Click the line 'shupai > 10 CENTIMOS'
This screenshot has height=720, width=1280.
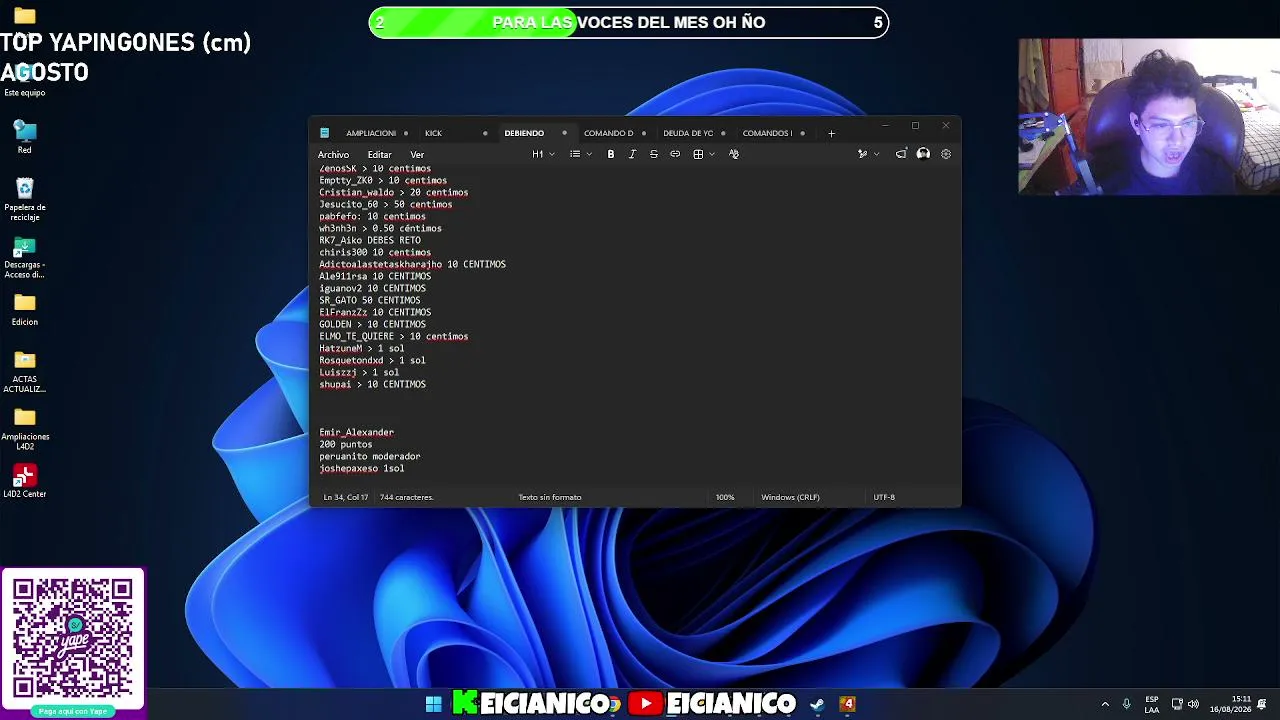(373, 384)
